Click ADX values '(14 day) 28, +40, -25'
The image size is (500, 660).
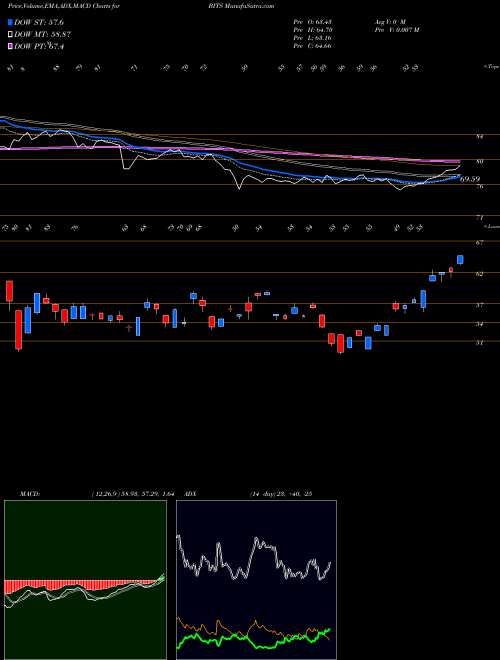point(280,494)
